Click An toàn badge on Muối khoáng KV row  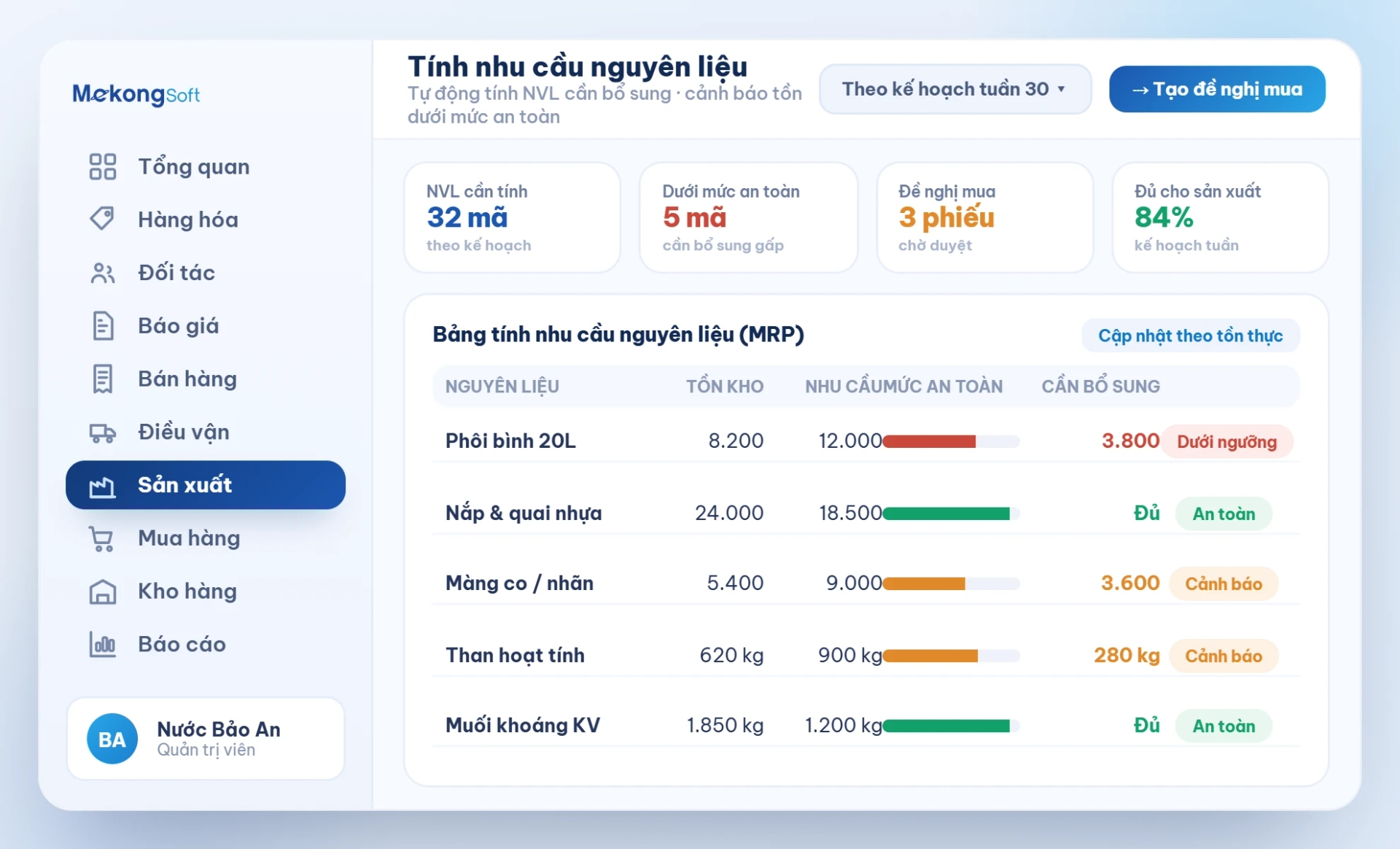[x=1224, y=726]
